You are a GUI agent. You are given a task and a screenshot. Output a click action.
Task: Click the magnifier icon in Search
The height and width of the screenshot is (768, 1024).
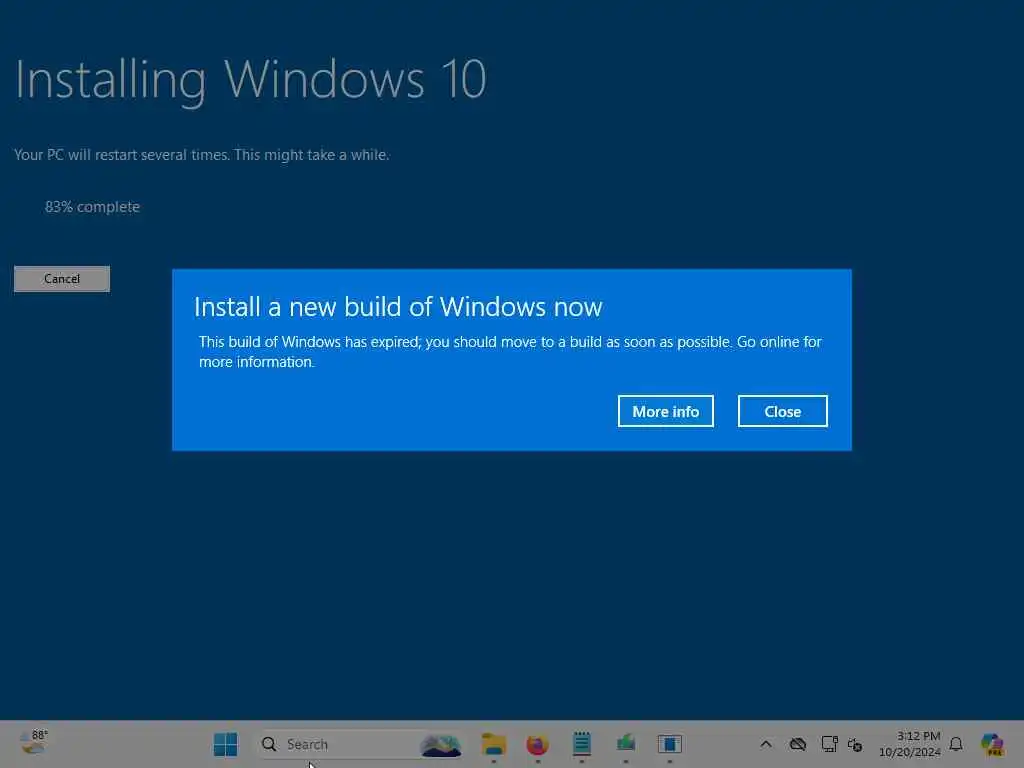269,744
